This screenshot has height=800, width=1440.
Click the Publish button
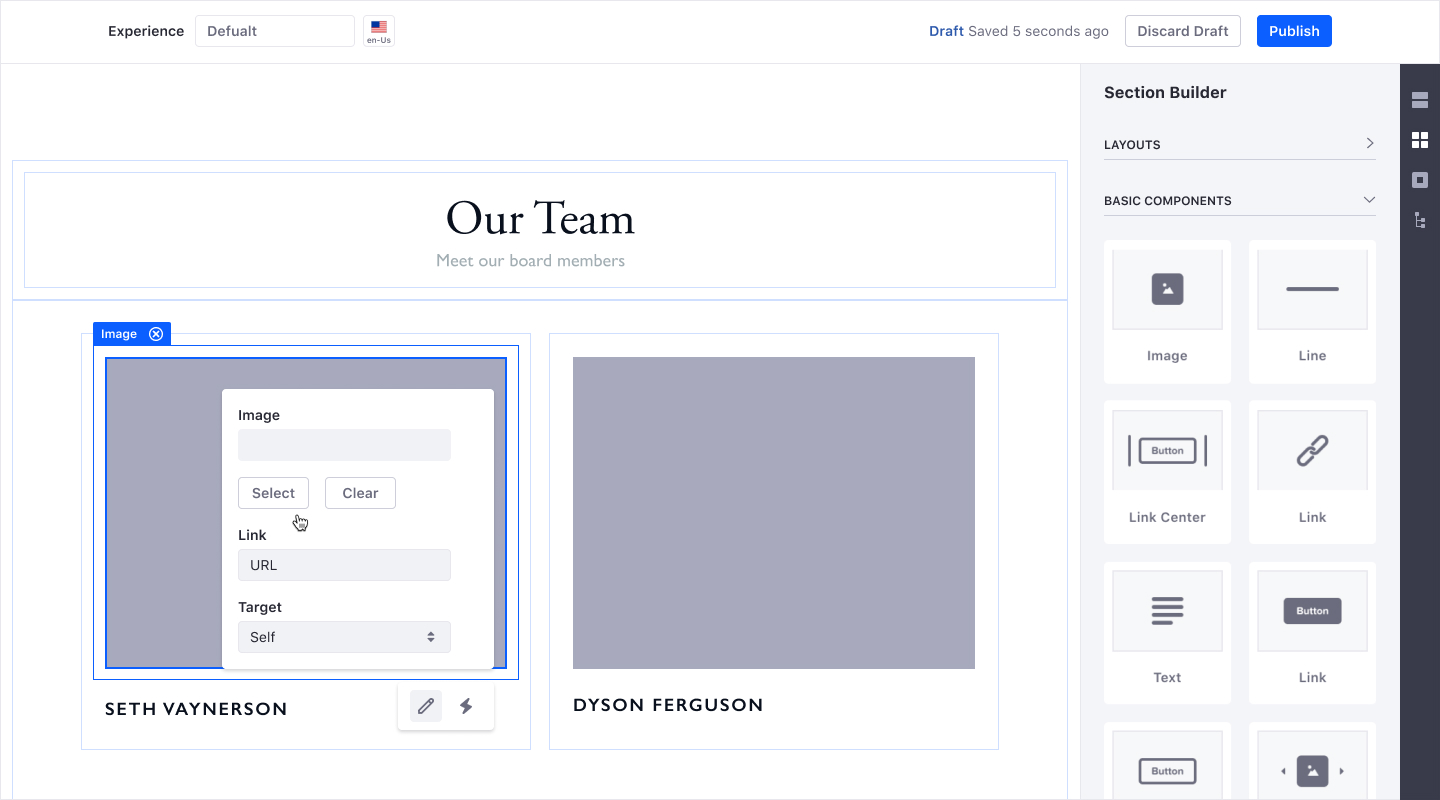point(1294,31)
